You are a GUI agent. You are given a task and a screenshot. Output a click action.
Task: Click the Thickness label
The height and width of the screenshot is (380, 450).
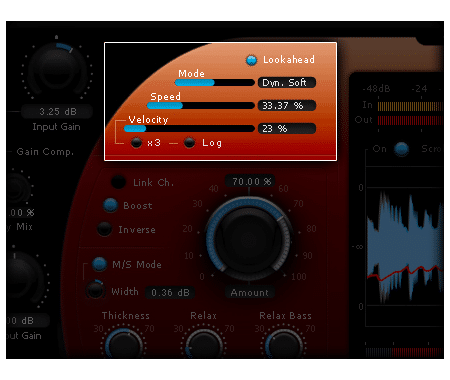[126, 315]
